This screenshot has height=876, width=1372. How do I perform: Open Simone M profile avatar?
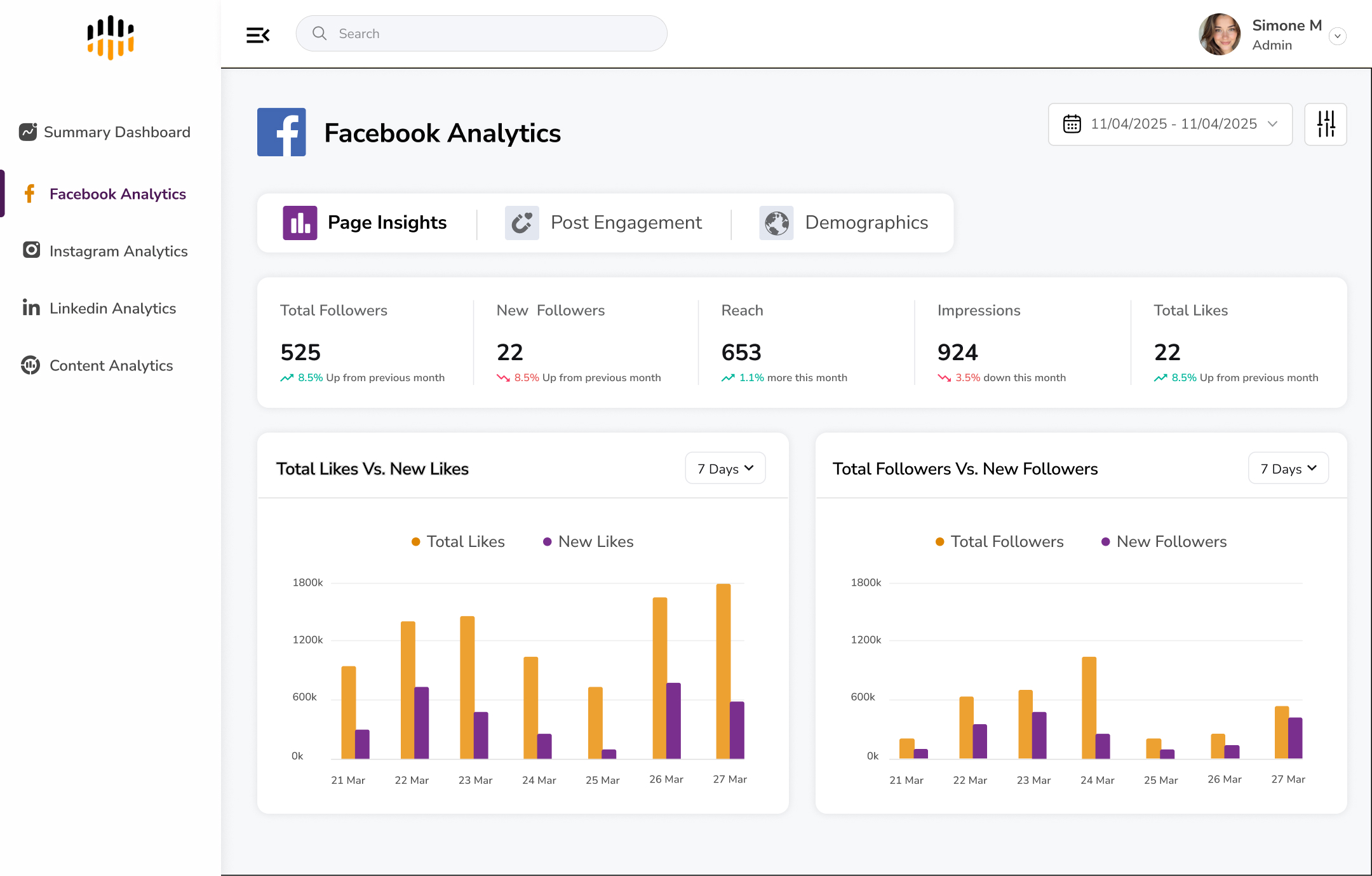pos(1220,35)
